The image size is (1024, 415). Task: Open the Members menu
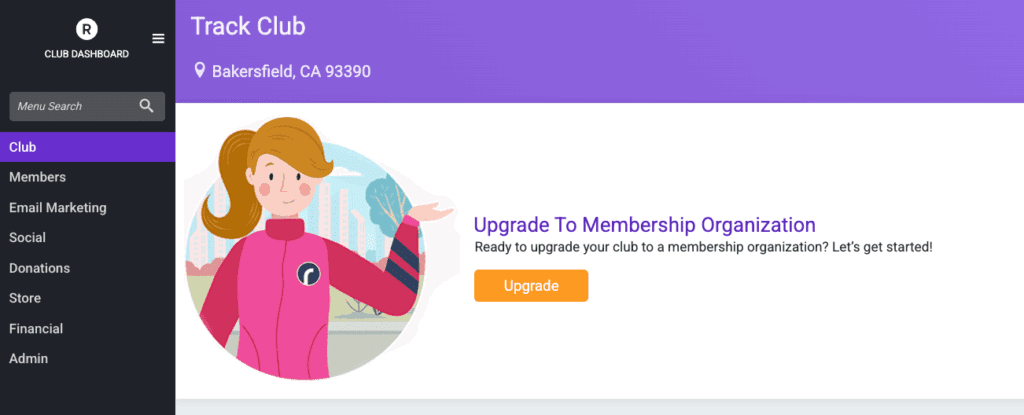tap(37, 177)
